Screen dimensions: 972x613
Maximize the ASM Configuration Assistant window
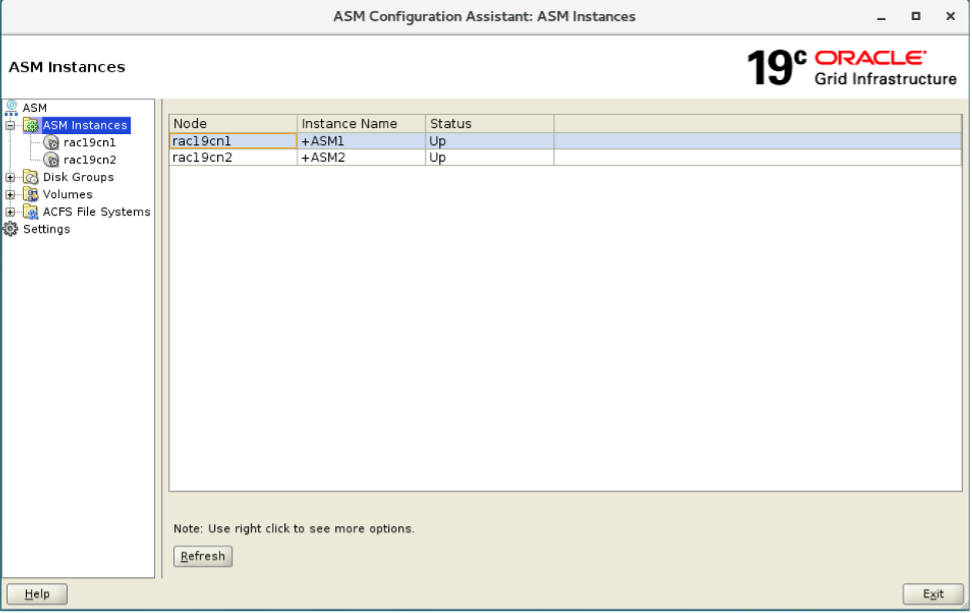tap(916, 17)
